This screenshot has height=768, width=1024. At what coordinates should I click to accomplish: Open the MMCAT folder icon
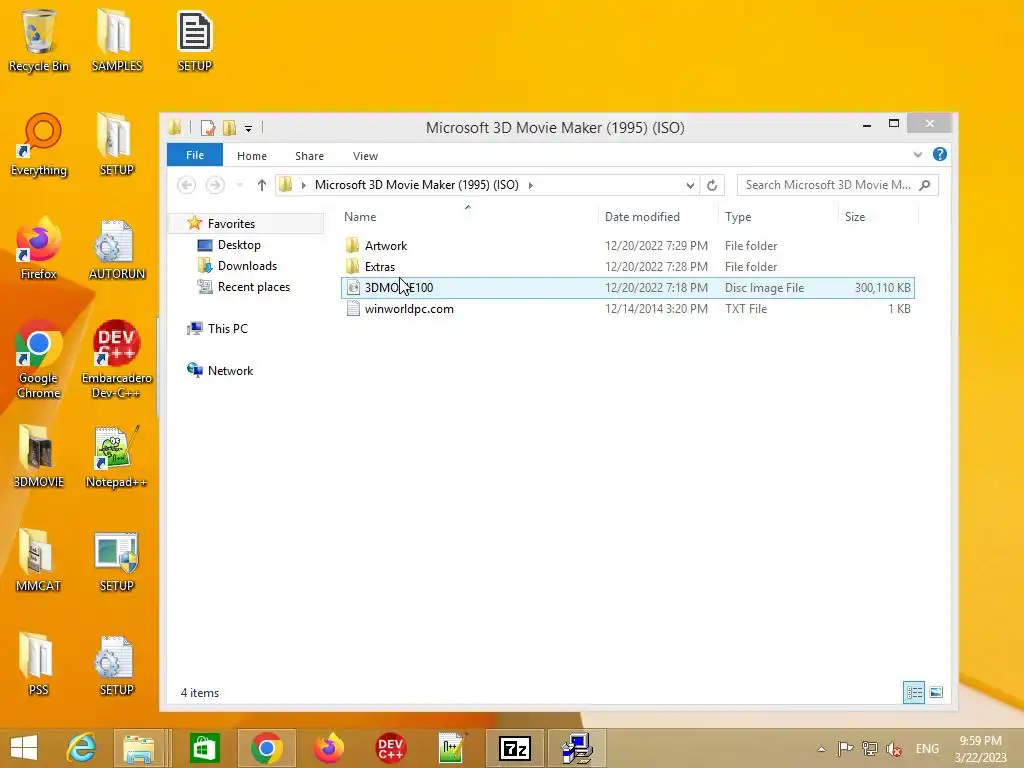coord(39,561)
